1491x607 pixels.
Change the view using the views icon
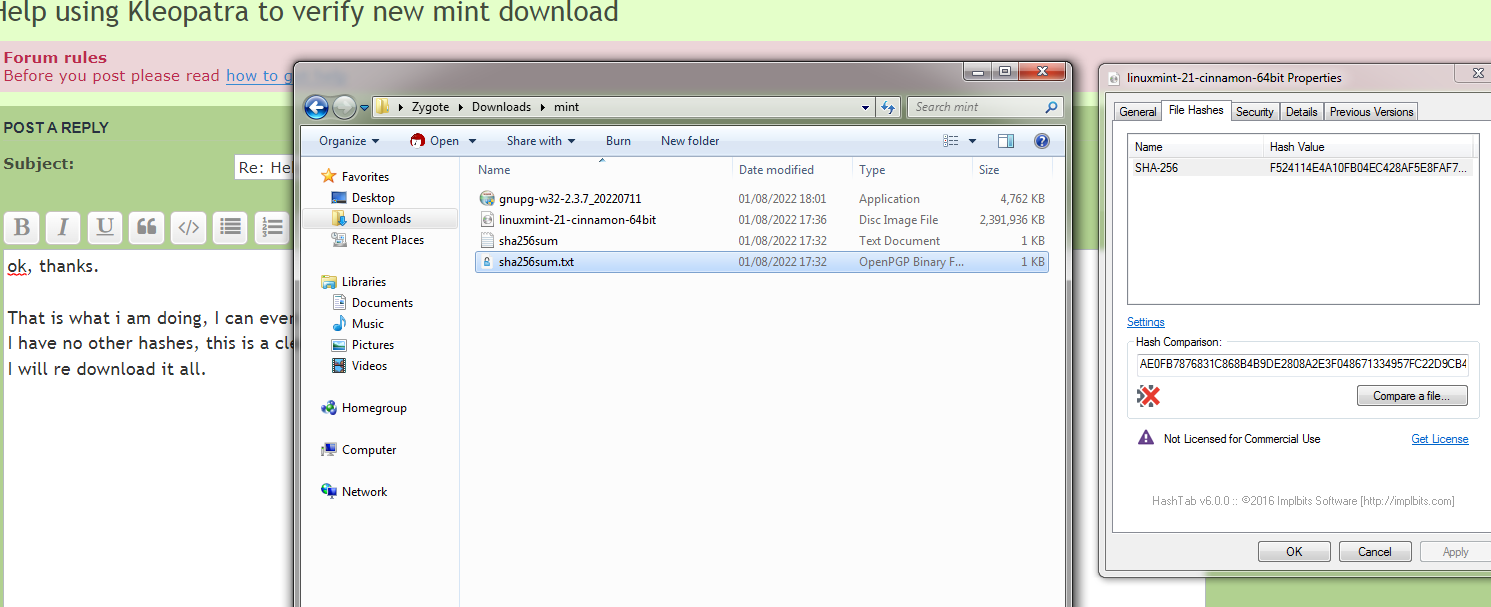tap(951, 141)
